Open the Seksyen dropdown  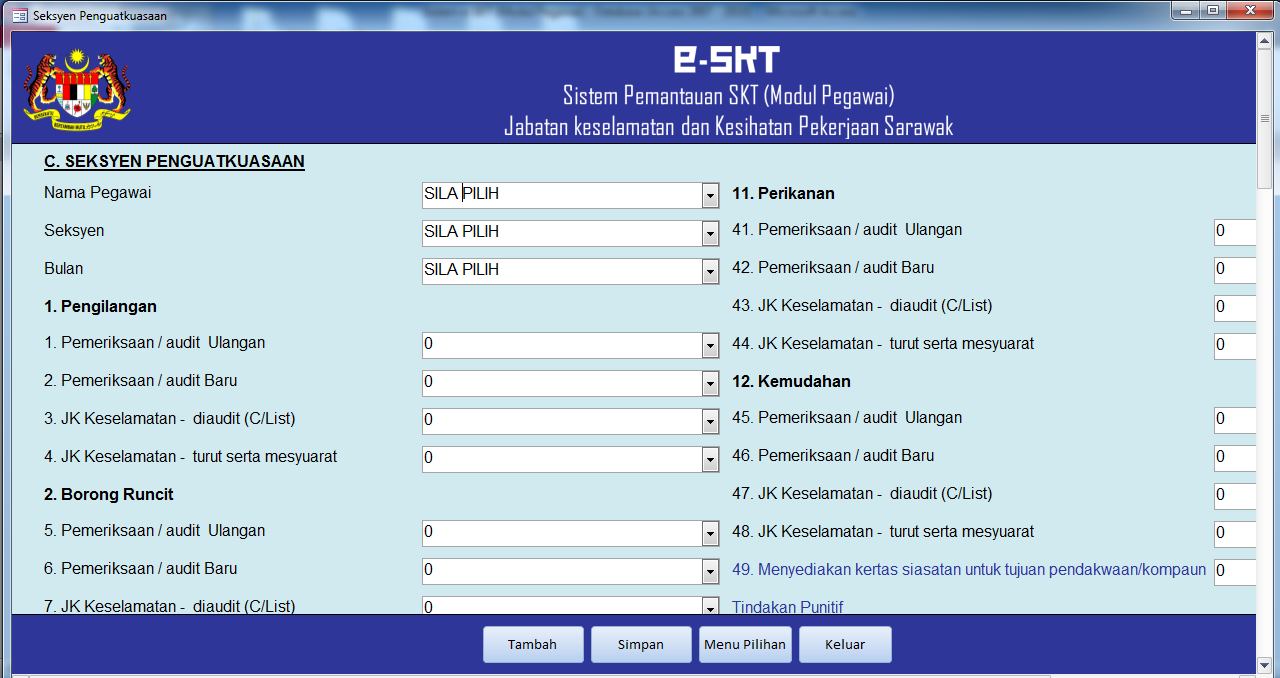[709, 233]
